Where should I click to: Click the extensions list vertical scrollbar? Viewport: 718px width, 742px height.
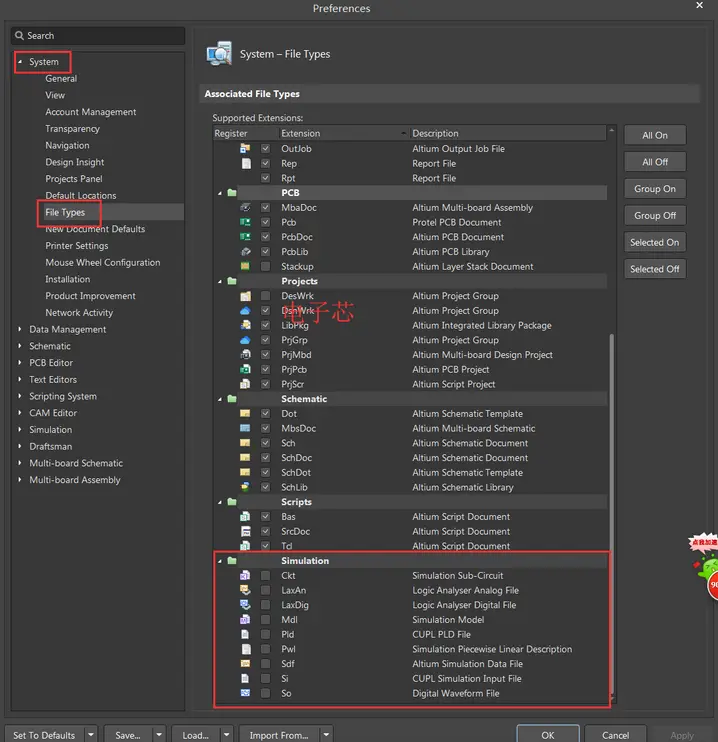point(612,513)
